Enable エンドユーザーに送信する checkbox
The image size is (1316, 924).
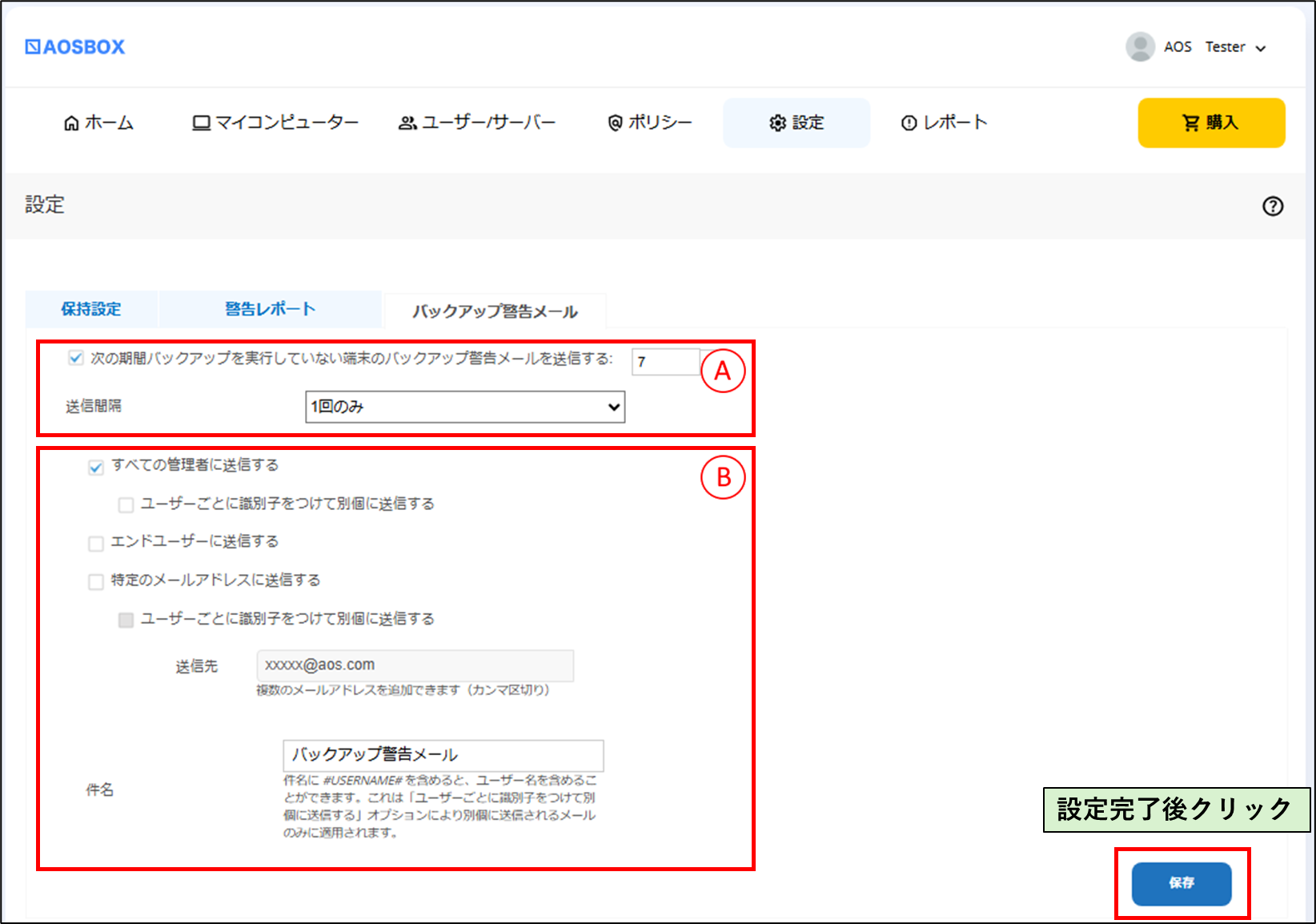click(x=96, y=544)
